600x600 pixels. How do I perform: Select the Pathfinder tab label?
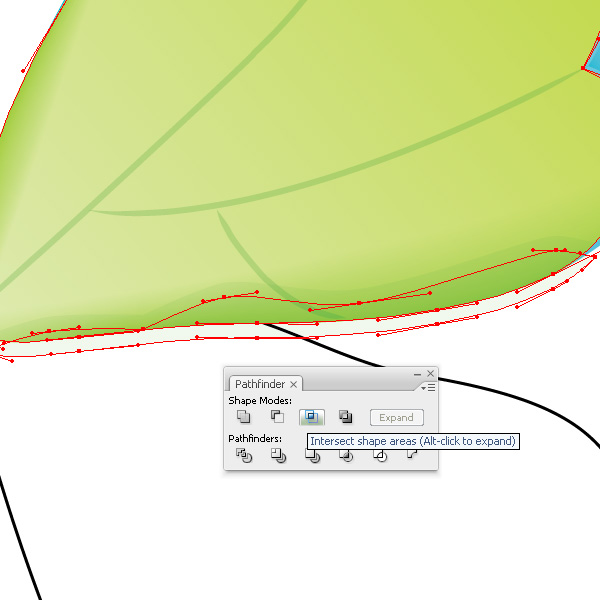tap(260, 384)
